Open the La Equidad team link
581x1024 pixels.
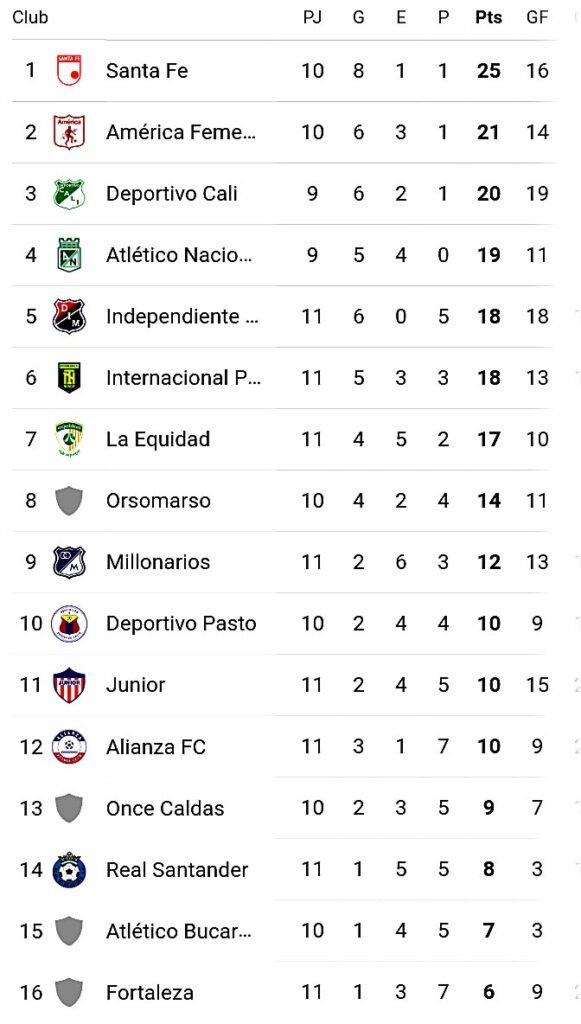158,439
